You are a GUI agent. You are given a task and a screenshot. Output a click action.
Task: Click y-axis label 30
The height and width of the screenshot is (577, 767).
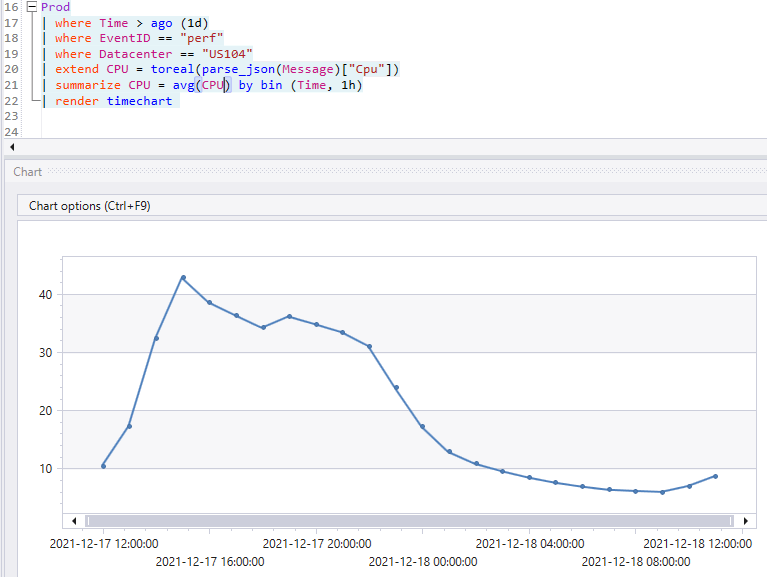[45, 353]
